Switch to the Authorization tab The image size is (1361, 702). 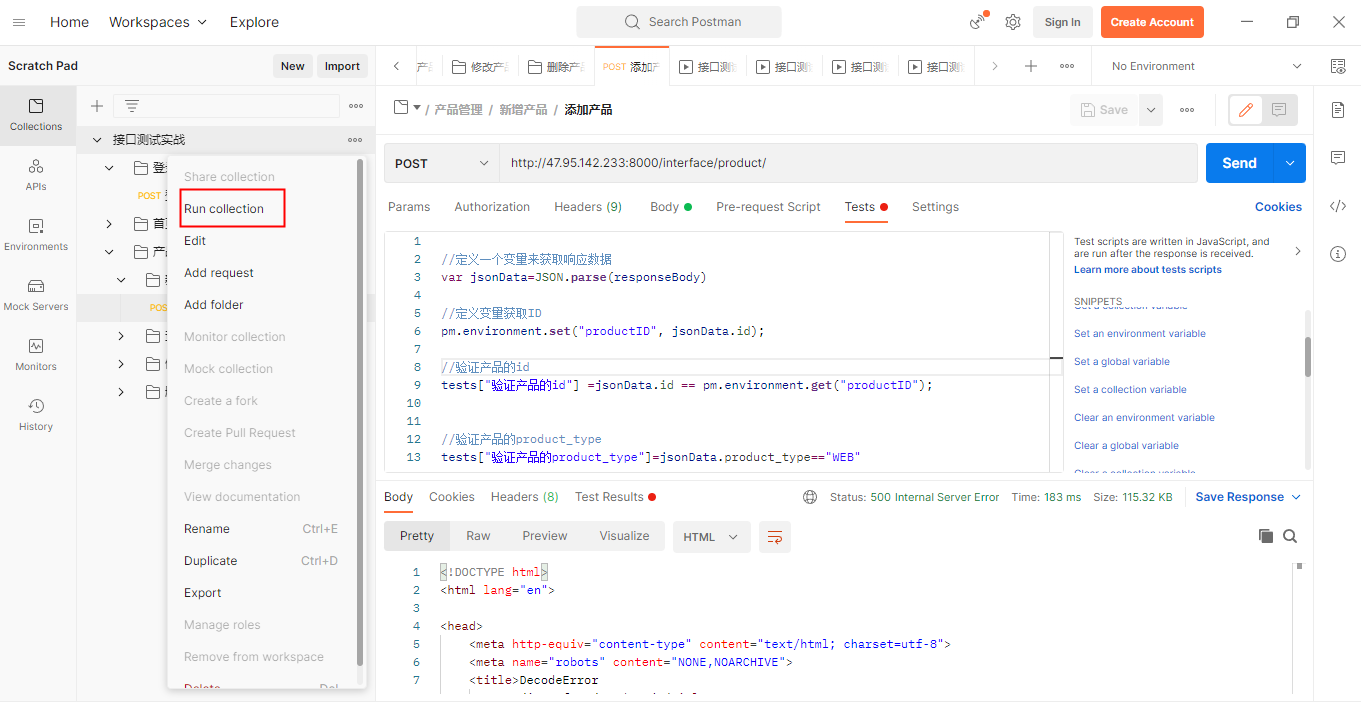[492, 207]
